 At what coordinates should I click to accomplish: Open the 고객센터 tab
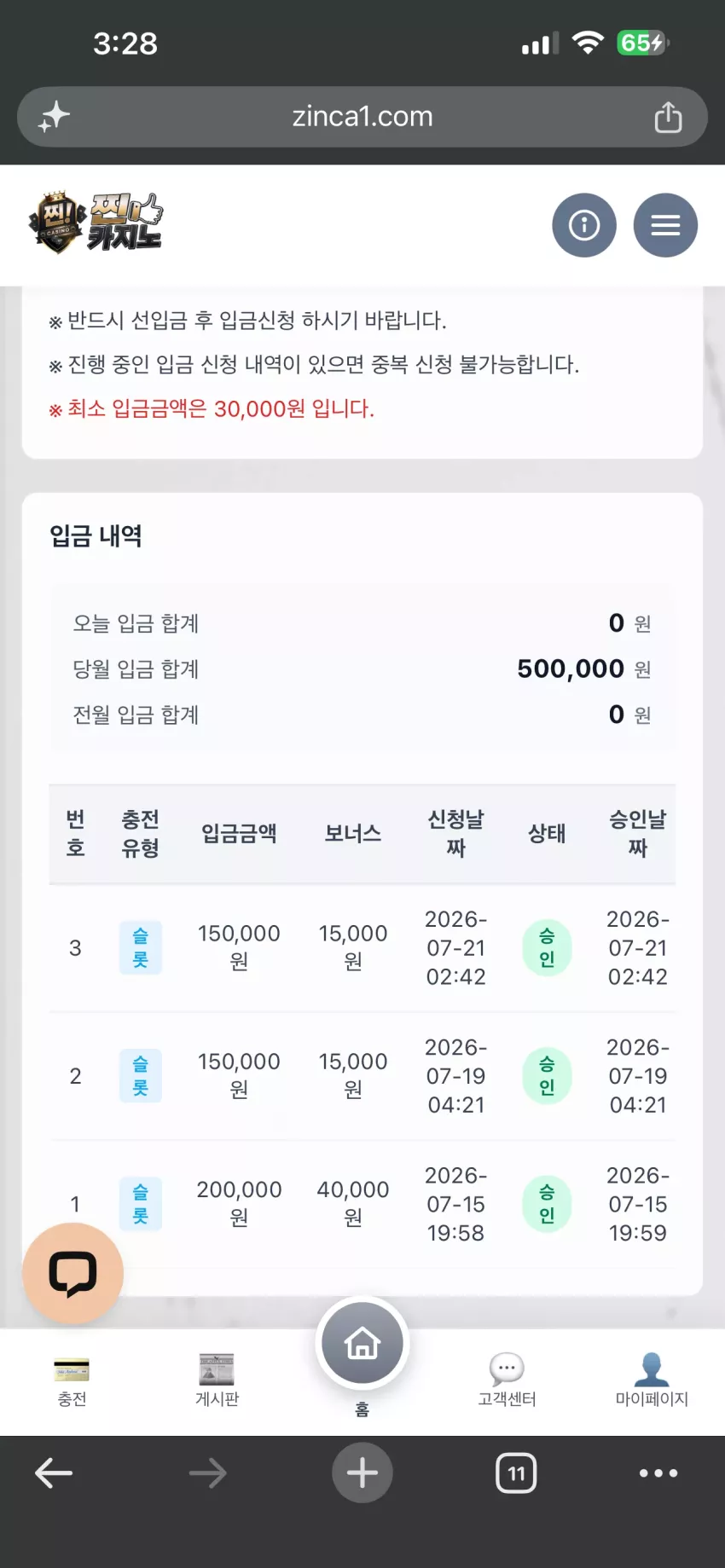pyautogui.click(x=507, y=1381)
